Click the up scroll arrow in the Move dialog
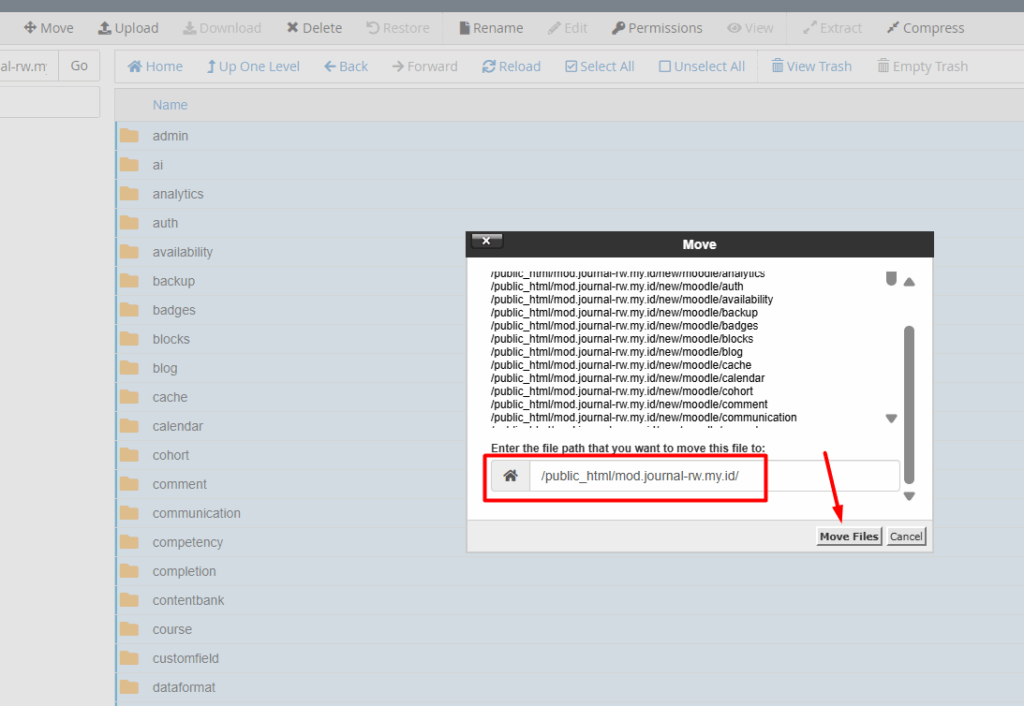This screenshot has height=706, width=1024. point(909,281)
